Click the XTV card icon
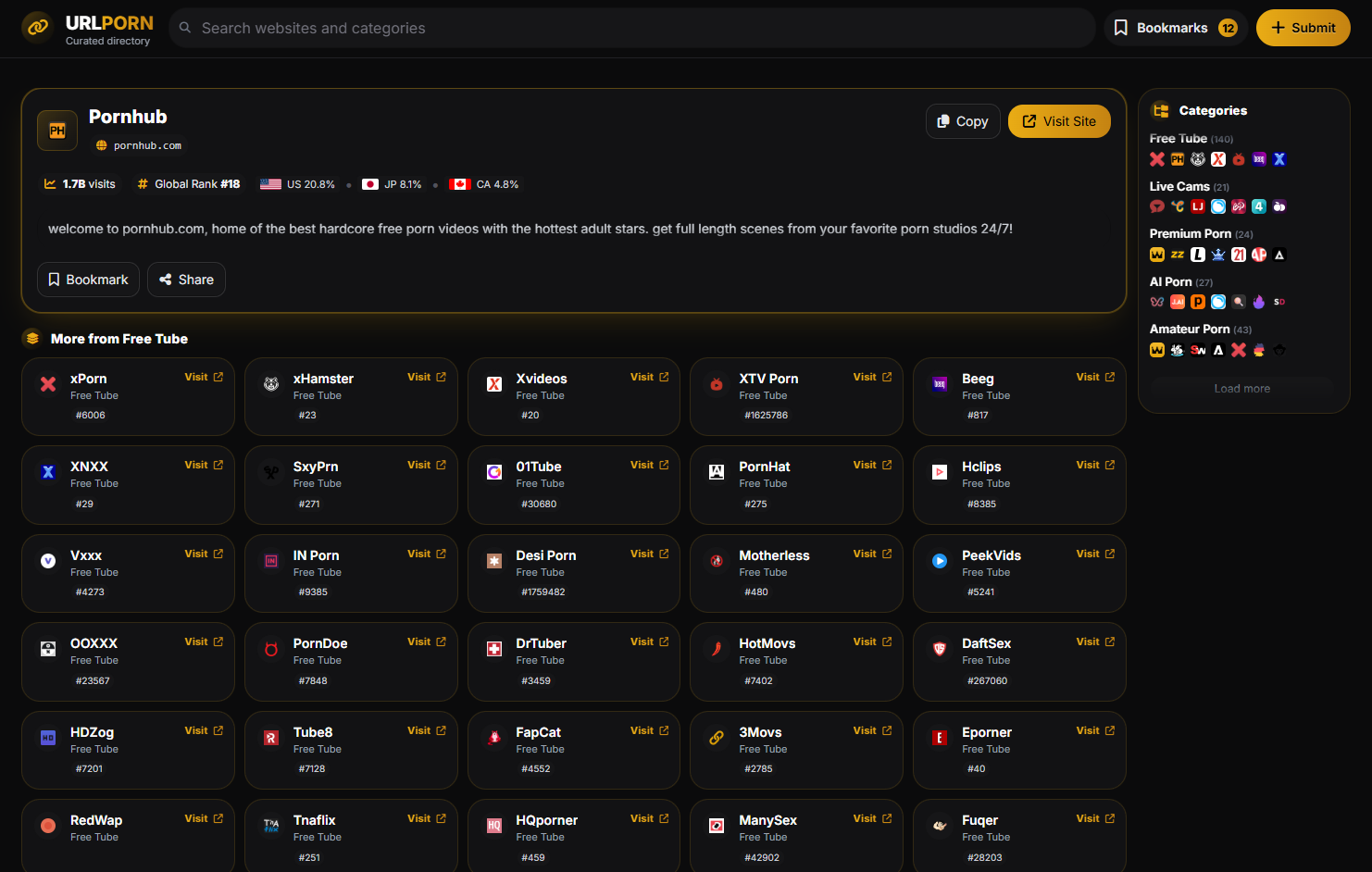1372x872 pixels. click(x=717, y=384)
